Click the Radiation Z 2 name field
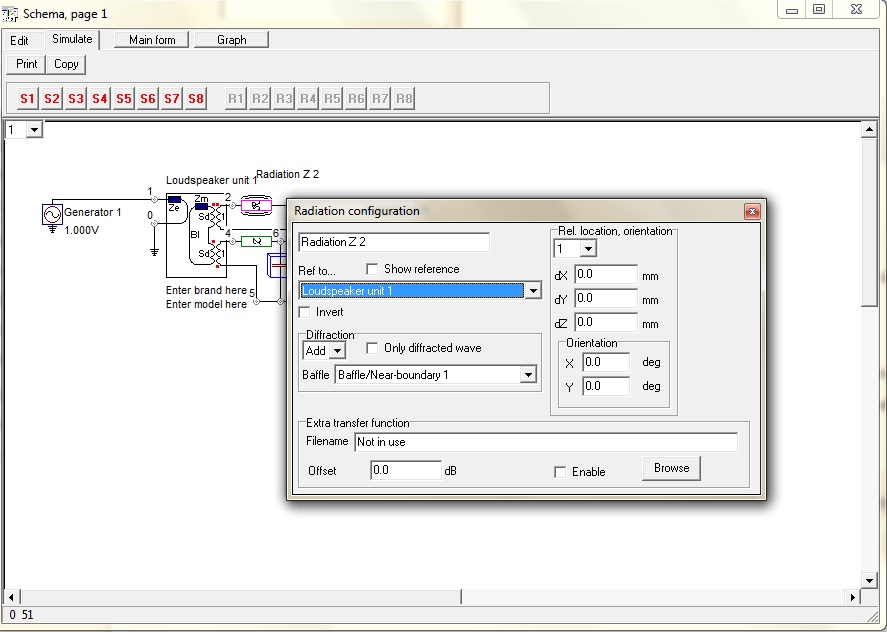 pyautogui.click(x=394, y=242)
